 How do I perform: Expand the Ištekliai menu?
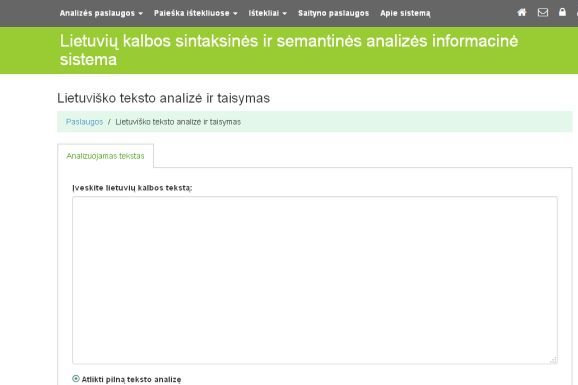268,13
